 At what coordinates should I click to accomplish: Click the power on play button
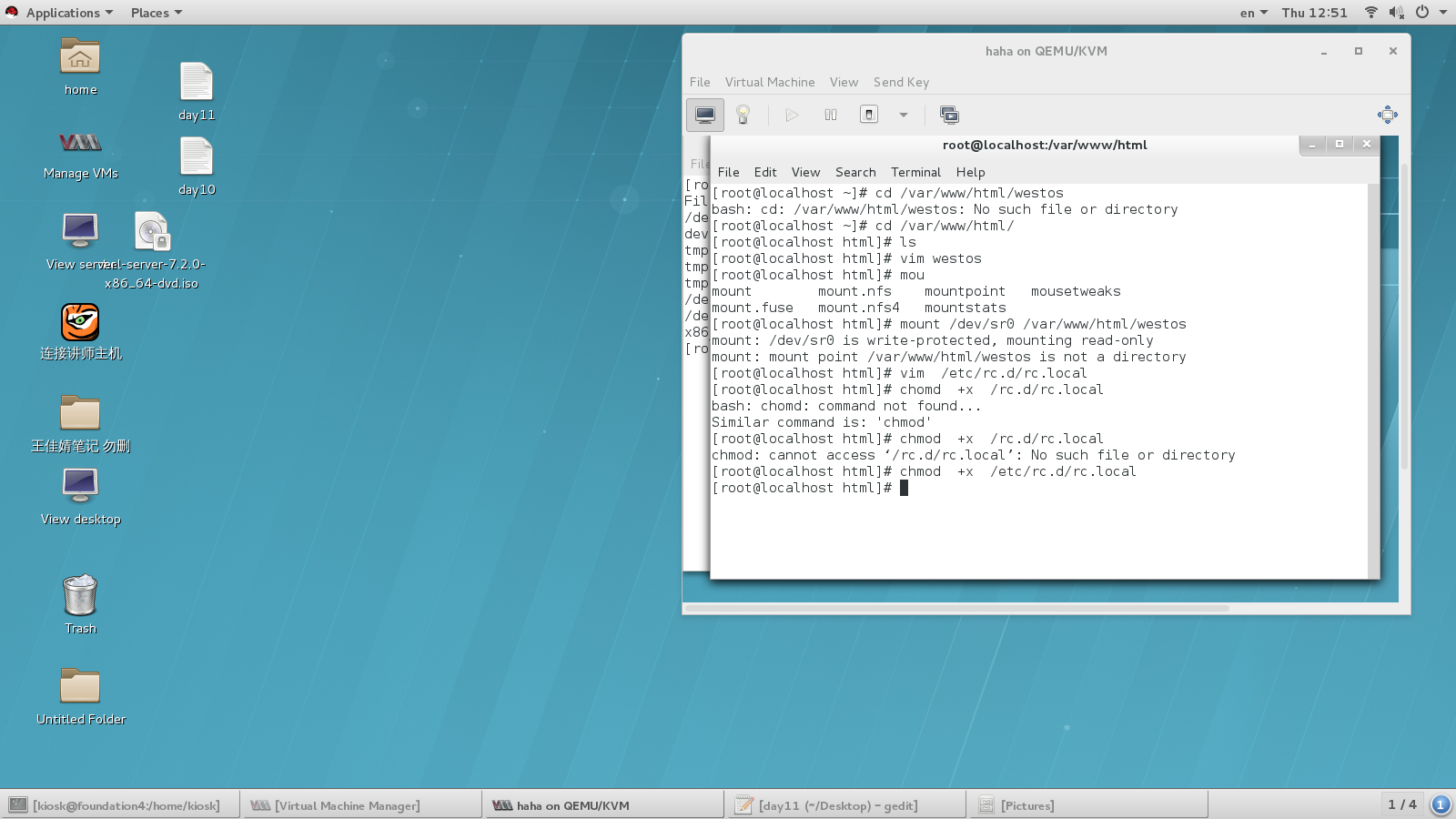[792, 115]
